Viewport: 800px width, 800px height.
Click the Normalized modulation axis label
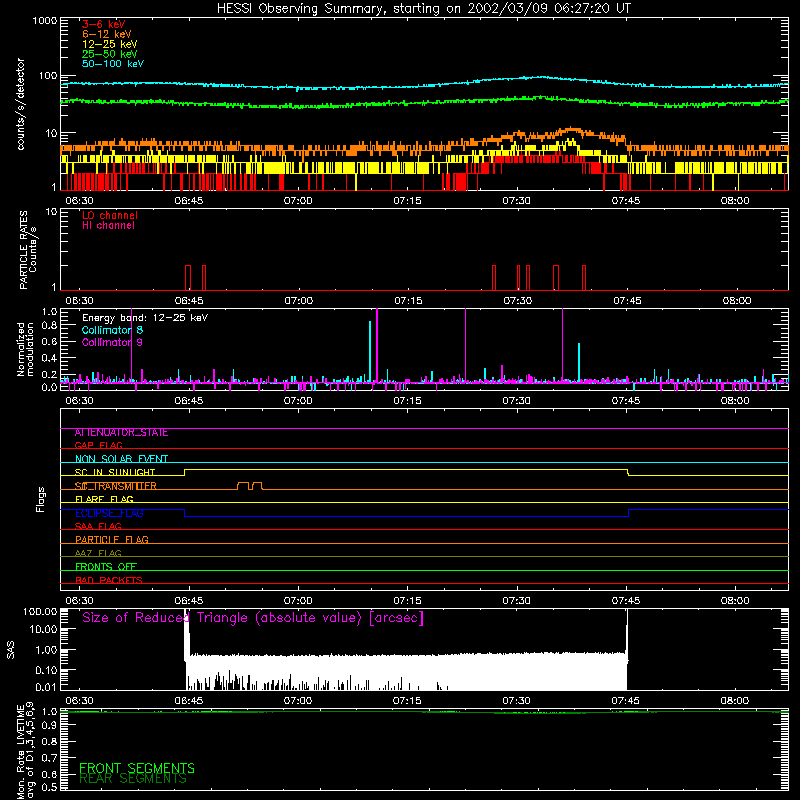point(25,349)
